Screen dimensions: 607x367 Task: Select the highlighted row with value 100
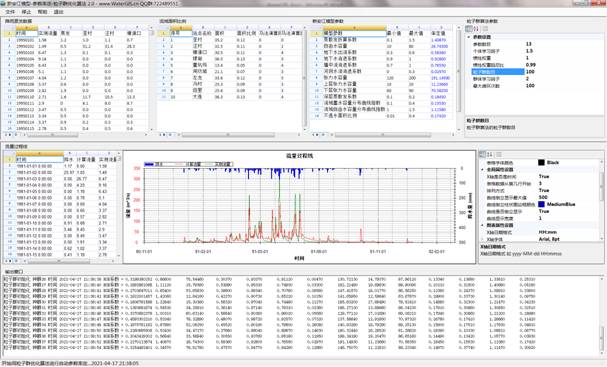point(534,72)
